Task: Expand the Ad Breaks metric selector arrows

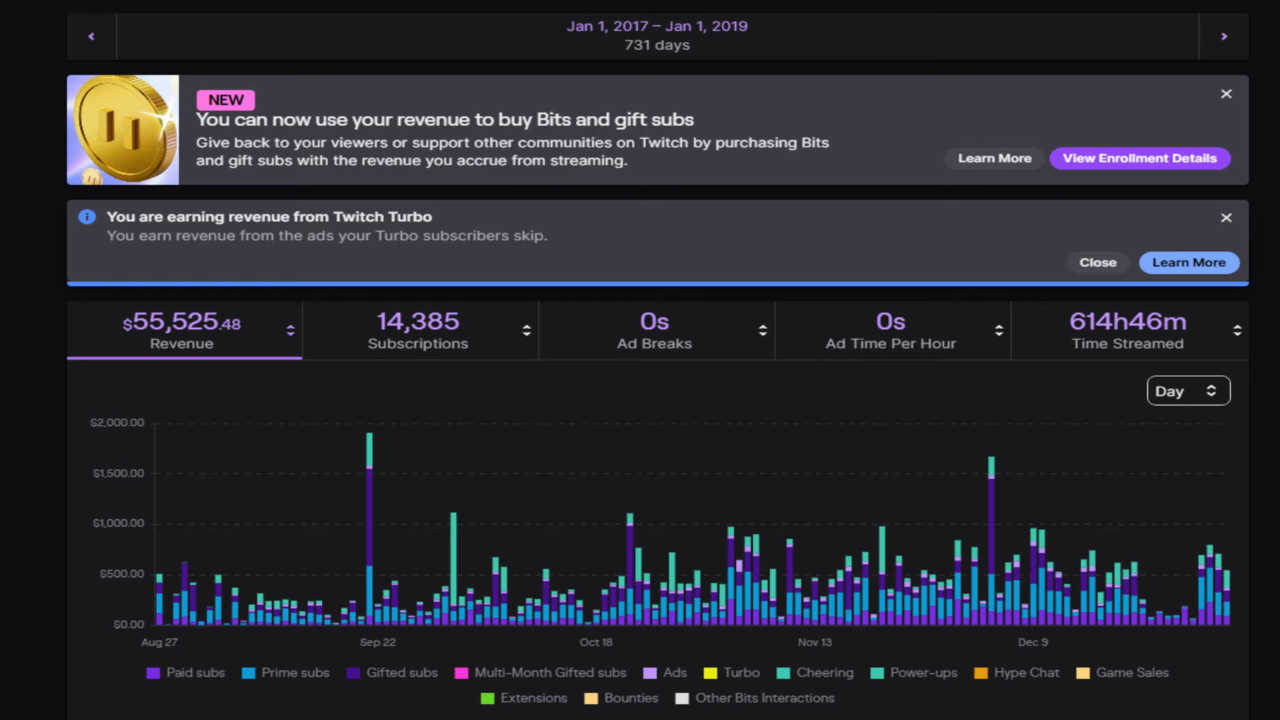Action: [762, 331]
